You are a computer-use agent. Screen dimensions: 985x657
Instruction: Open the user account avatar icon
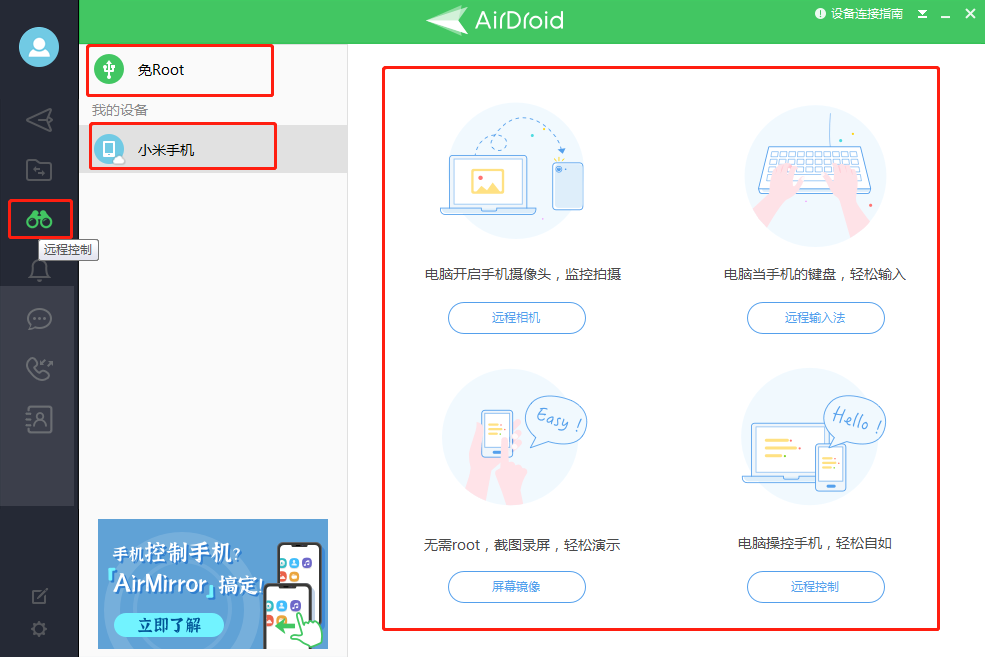[39, 46]
